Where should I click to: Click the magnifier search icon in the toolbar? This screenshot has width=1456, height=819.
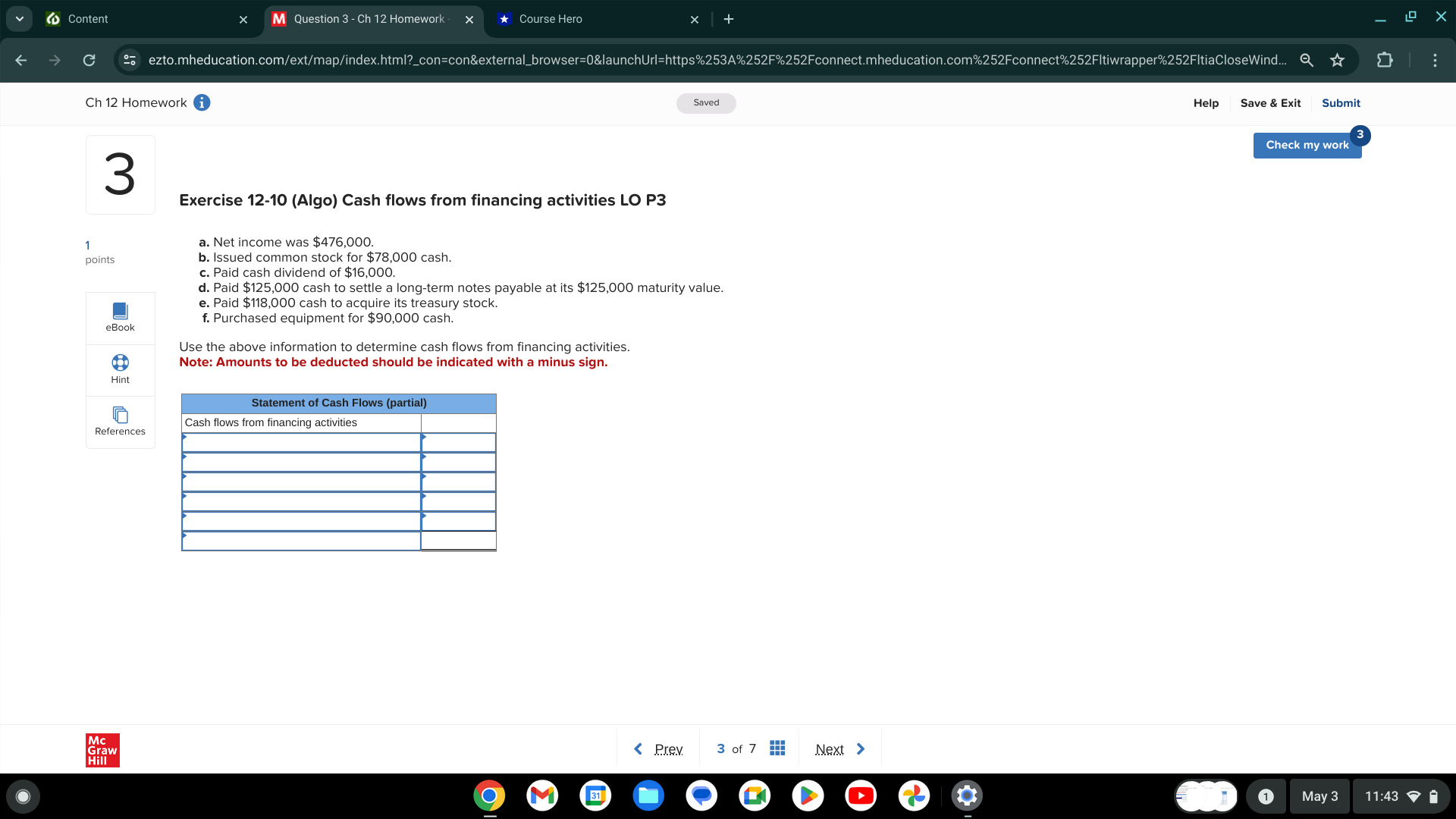click(x=1306, y=60)
